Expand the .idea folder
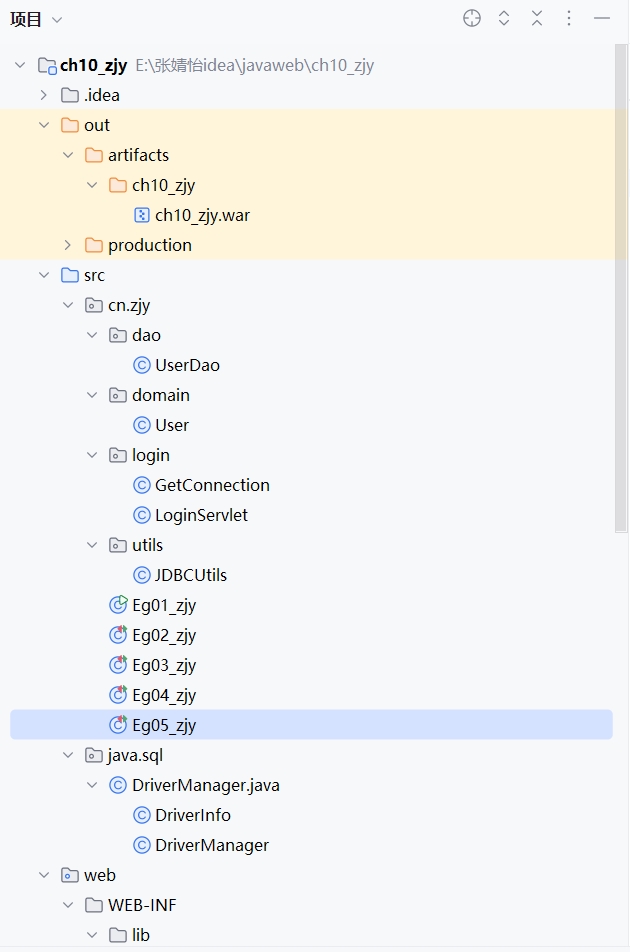Image resolution: width=630 pixels, height=952 pixels. pos(44,95)
